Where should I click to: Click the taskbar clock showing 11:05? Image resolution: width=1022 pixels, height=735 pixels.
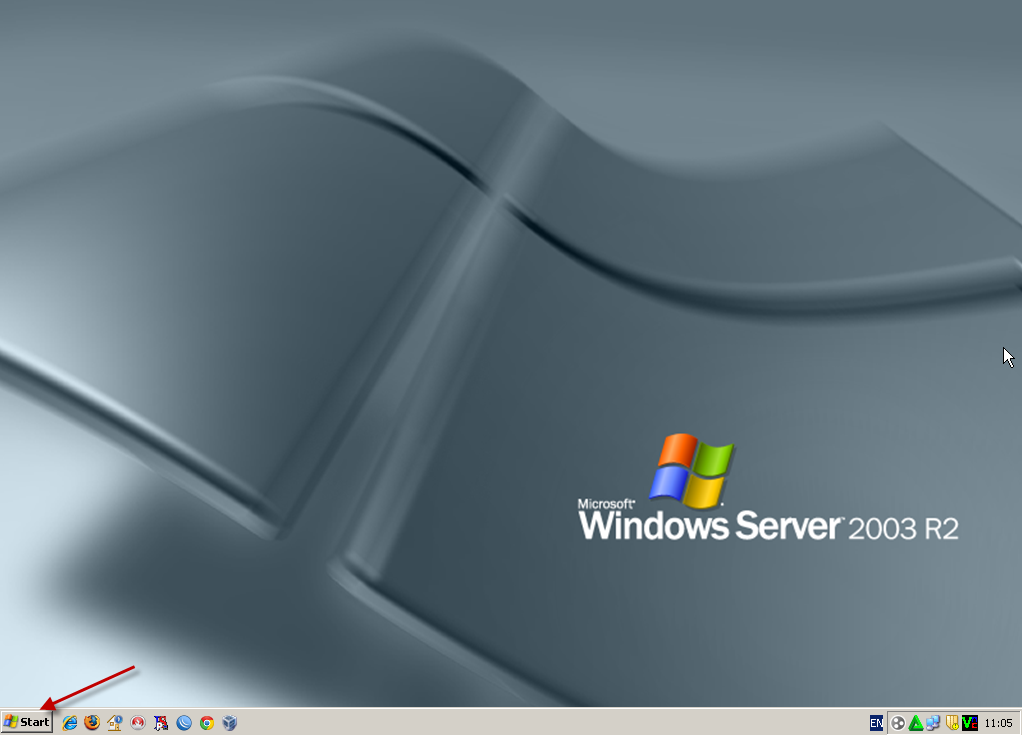pos(998,723)
